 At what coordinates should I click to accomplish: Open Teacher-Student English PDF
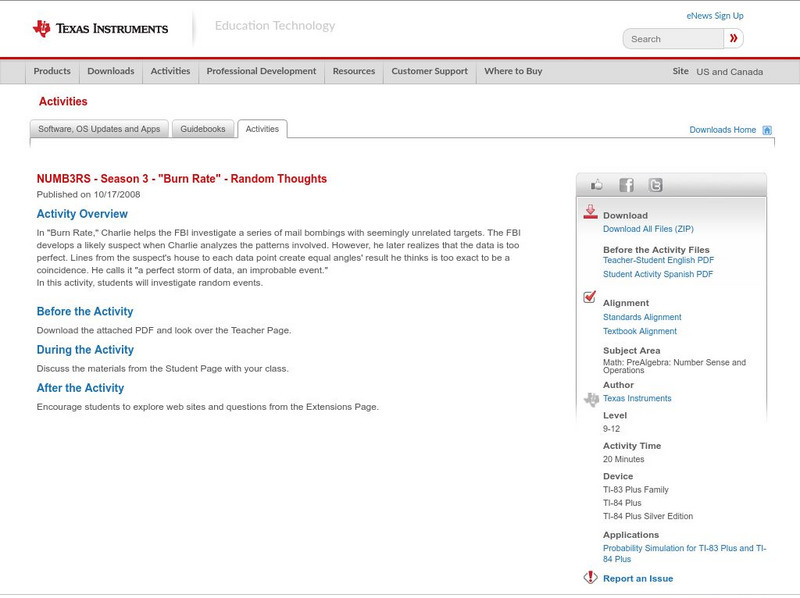coord(658,260)
